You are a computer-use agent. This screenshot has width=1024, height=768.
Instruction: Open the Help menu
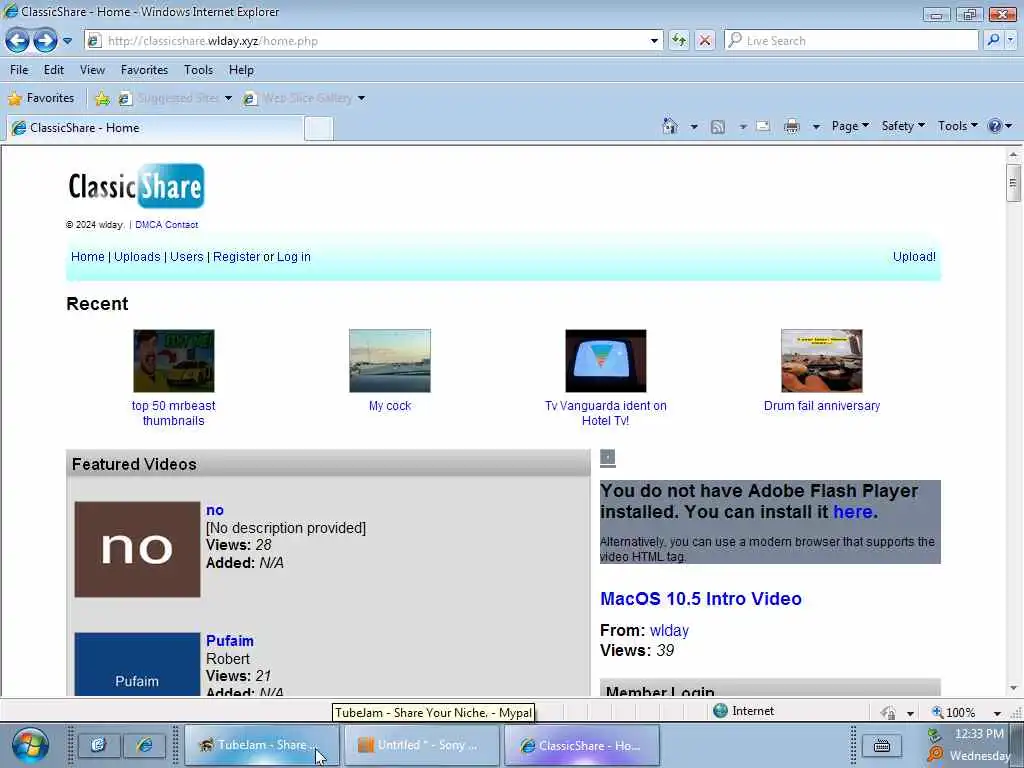point(241,70)
